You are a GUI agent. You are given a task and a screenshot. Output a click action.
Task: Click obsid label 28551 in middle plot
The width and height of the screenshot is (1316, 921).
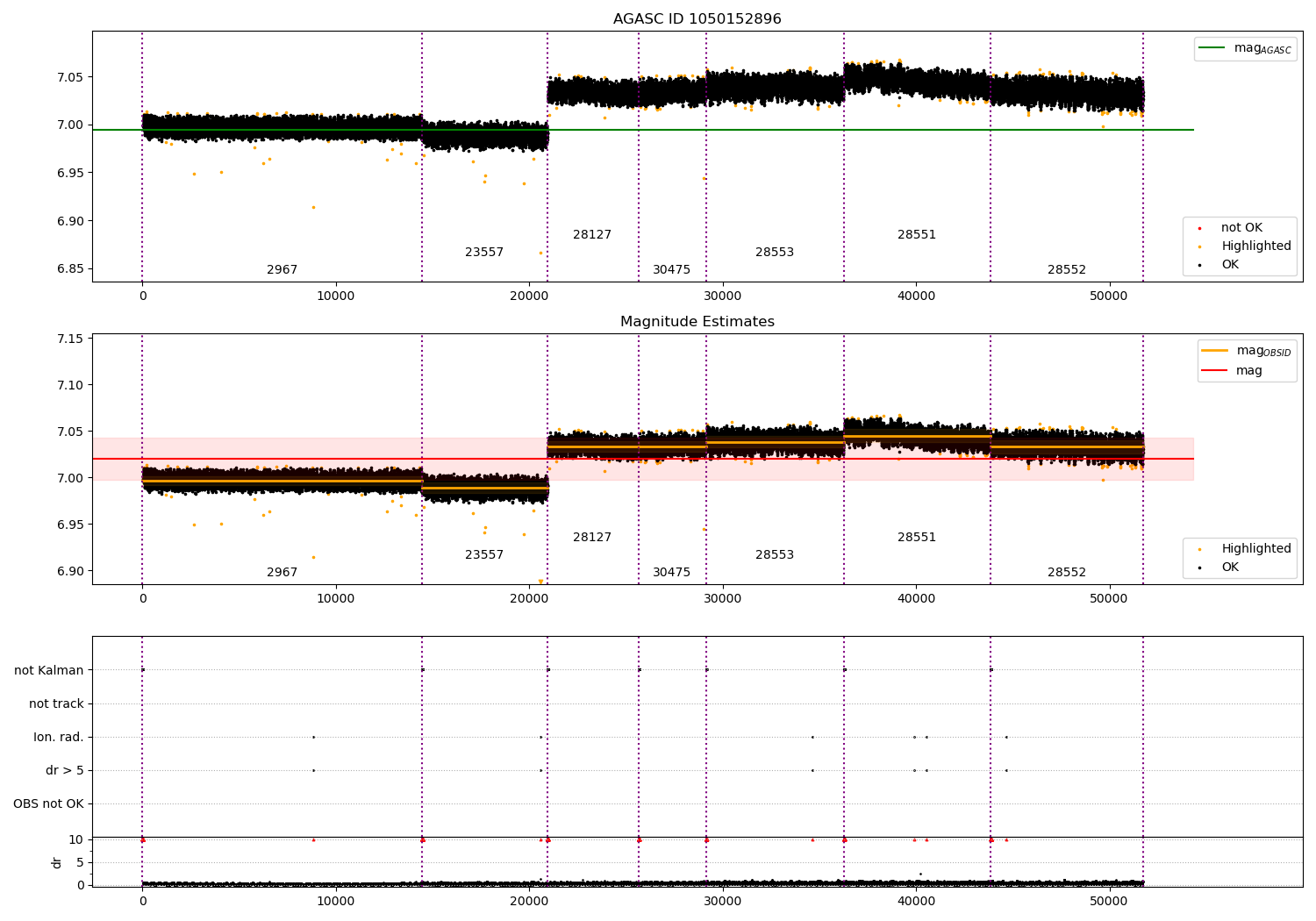tap(917, 538)
